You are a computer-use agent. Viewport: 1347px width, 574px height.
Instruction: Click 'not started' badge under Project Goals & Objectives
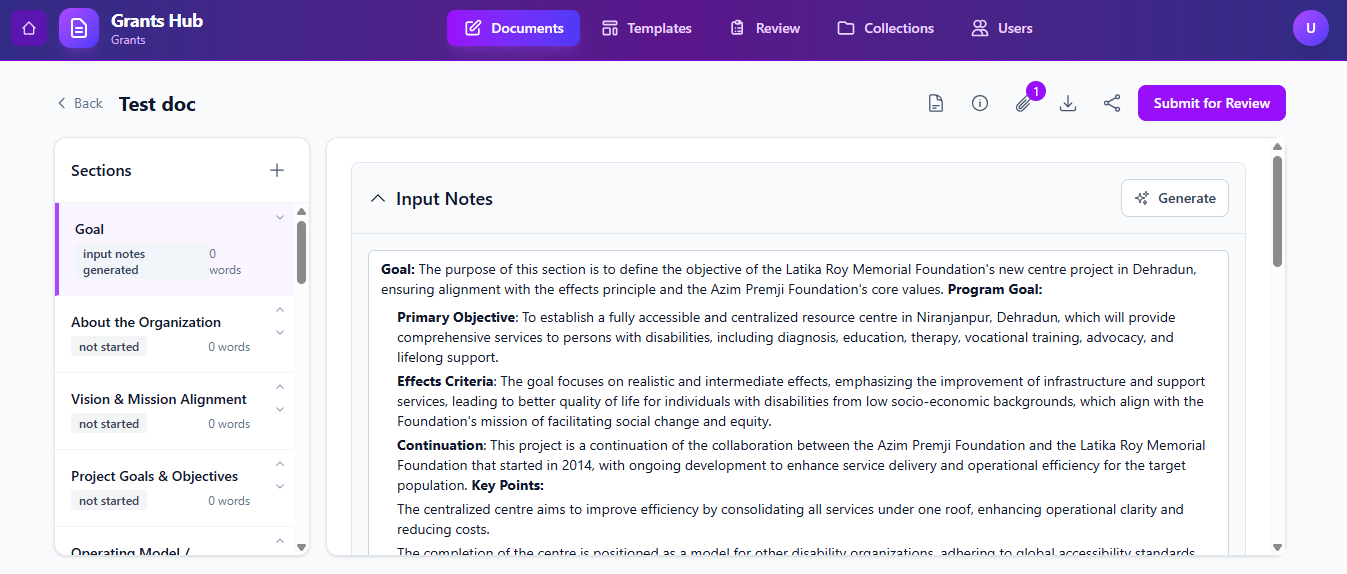point(109,500)
